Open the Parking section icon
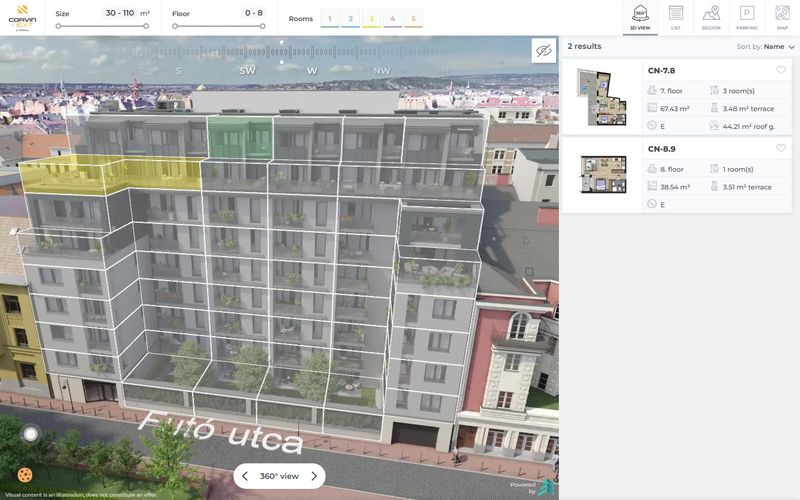Viewport: 800px width, 500px height. coord(746,17)
